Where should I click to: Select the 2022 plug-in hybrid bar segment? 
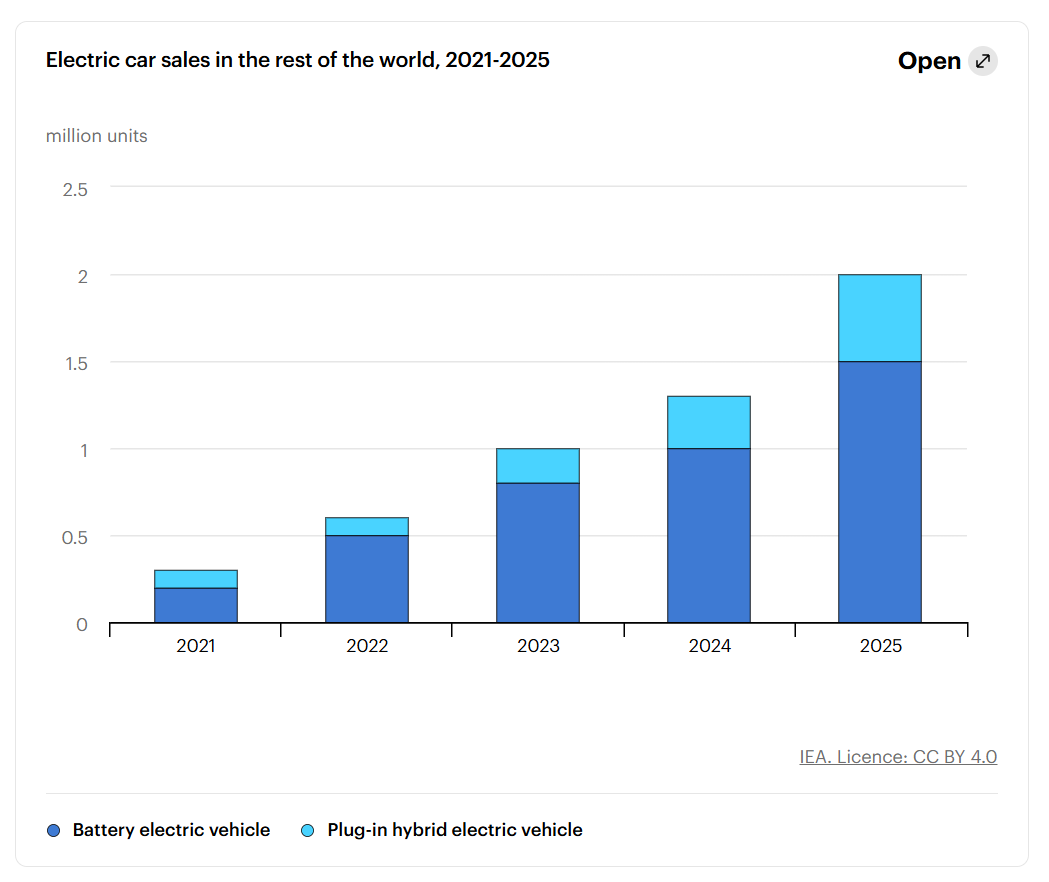click(367, 527)
